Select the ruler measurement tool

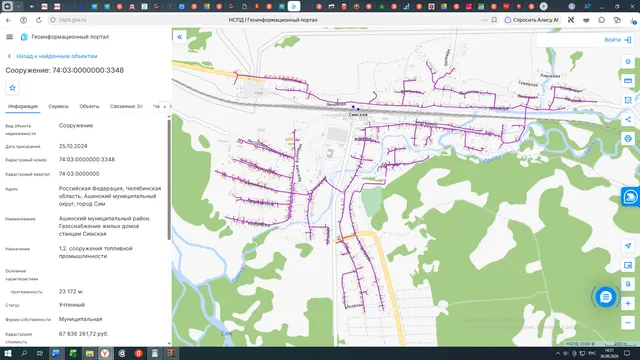tap(628, 81)
